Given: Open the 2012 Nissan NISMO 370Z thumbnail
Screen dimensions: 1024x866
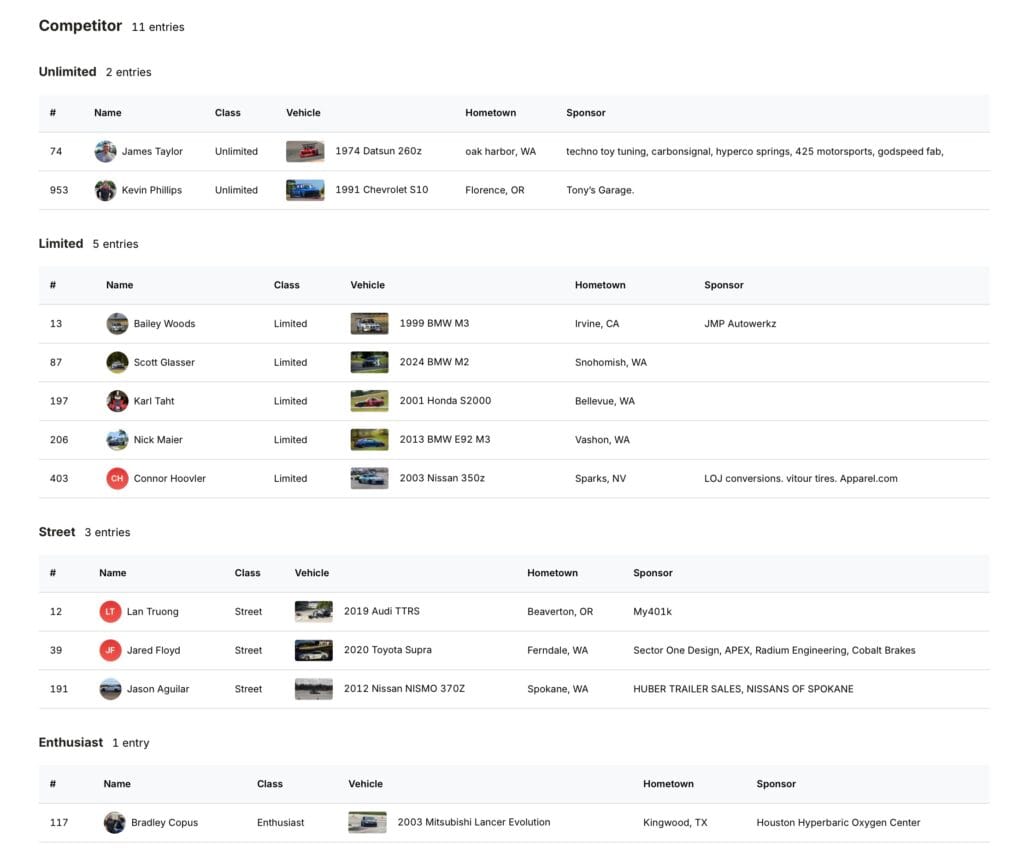Looking at the screenshot, I should [313, 689].
